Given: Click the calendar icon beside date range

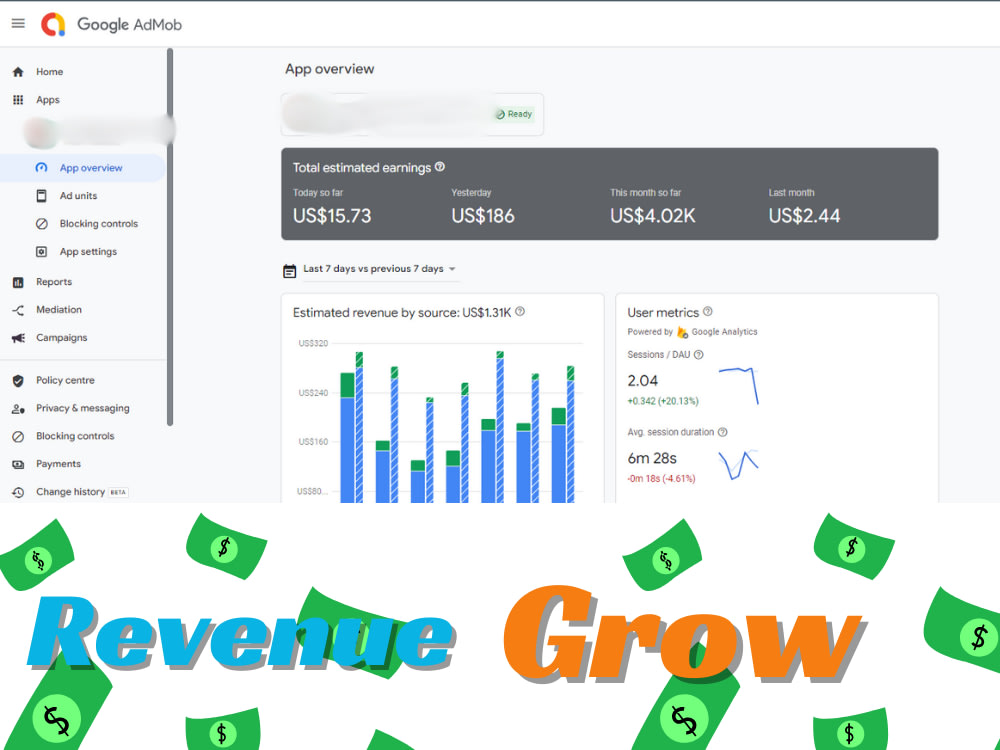Looking at the screenshot, I should 290,270.
